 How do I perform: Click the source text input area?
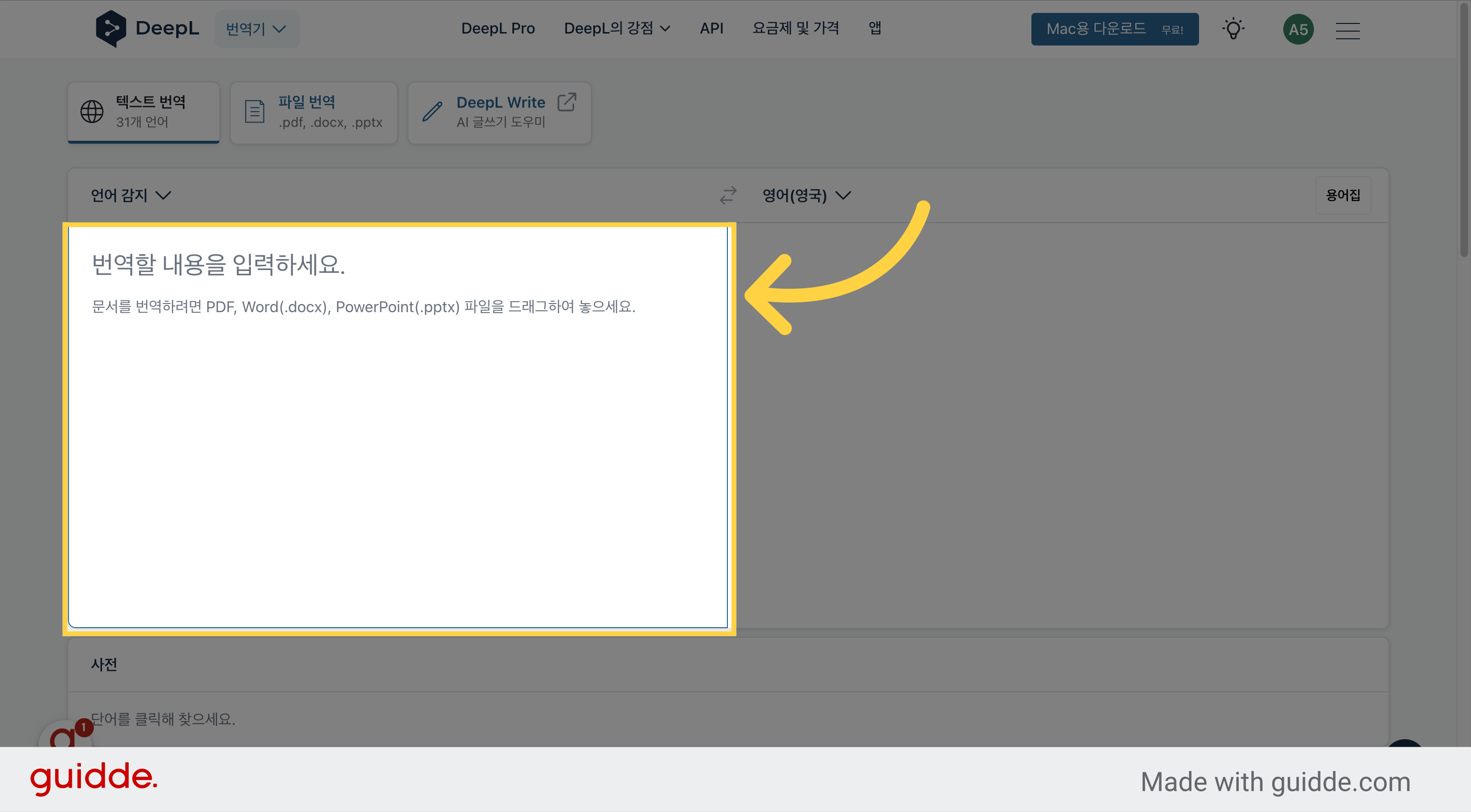pos(398,427)
